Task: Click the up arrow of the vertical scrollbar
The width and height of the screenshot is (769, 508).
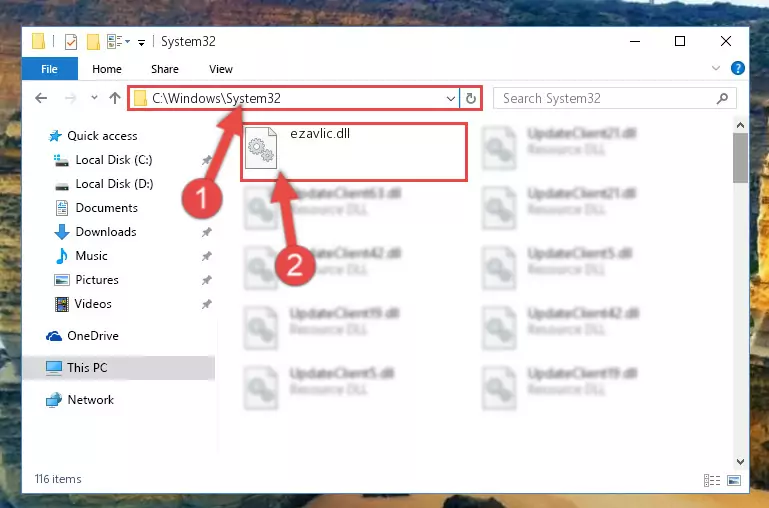Action: point(740,126)
